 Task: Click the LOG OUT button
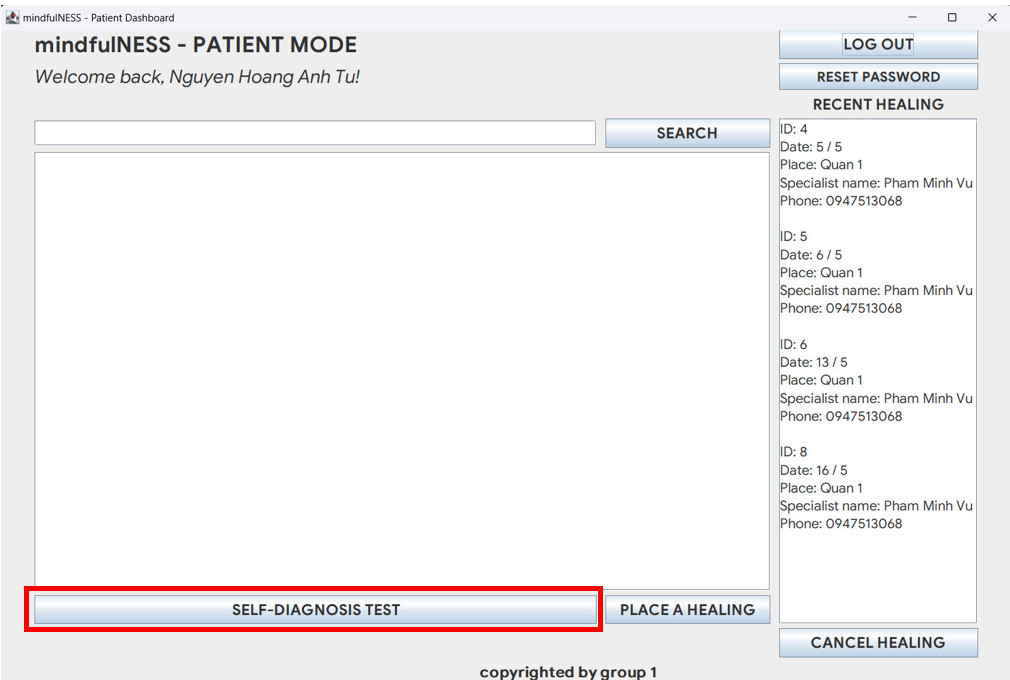click(x=878, y=44)
